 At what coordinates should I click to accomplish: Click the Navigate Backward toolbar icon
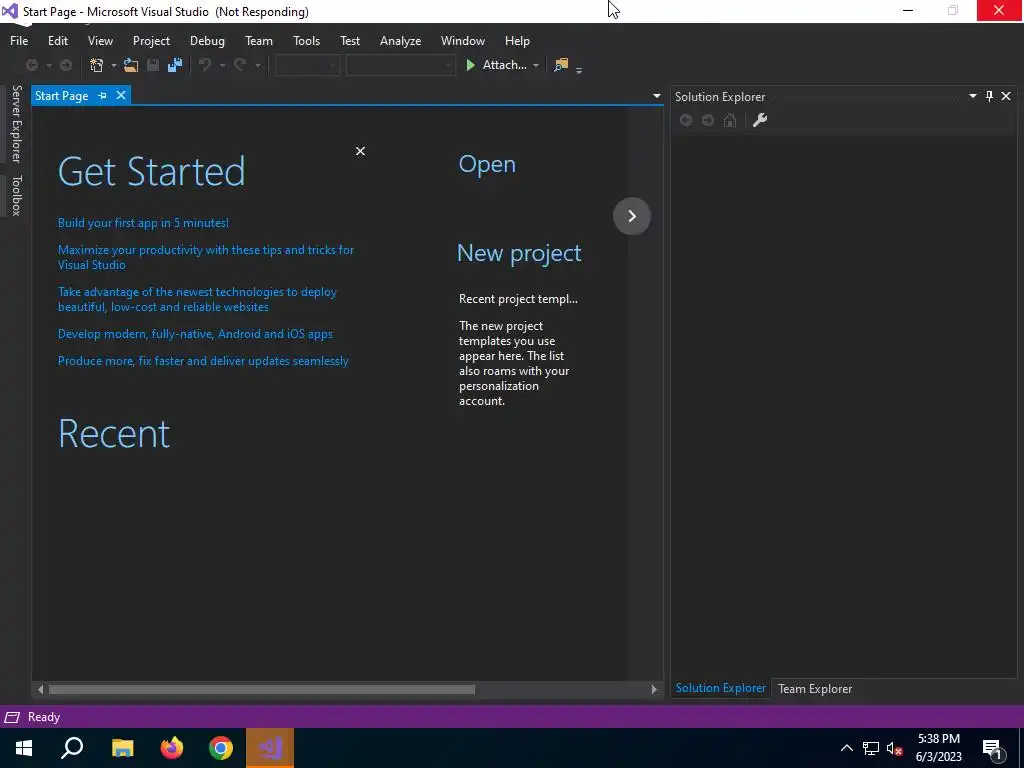point(31,65)
